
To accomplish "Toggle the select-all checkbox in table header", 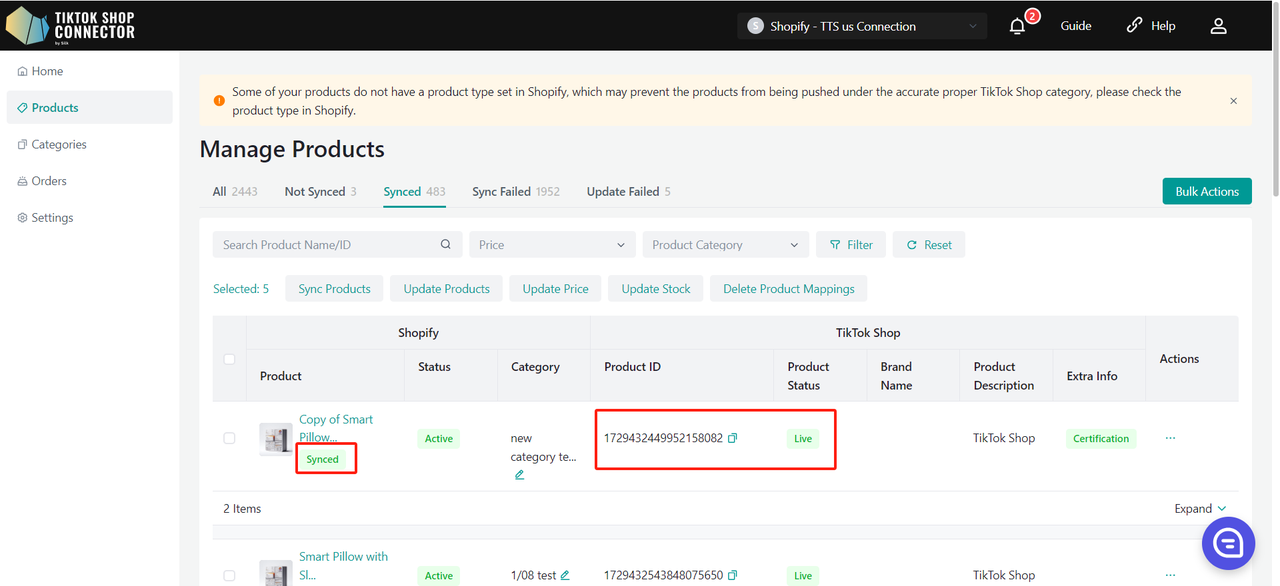I will 229,359.
